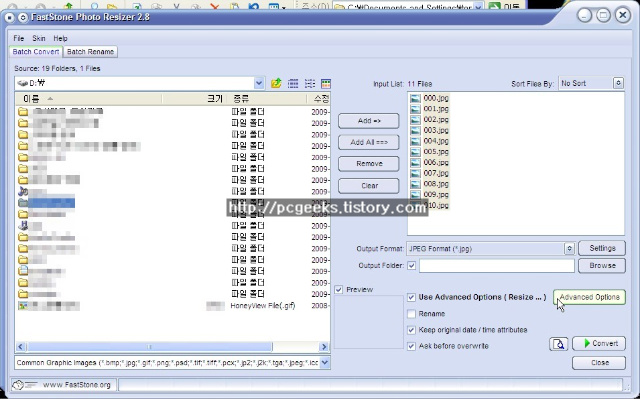Switch to the Batch Rename tab
This screenshot has height=399, width=640.
click(x=90, y=52)
